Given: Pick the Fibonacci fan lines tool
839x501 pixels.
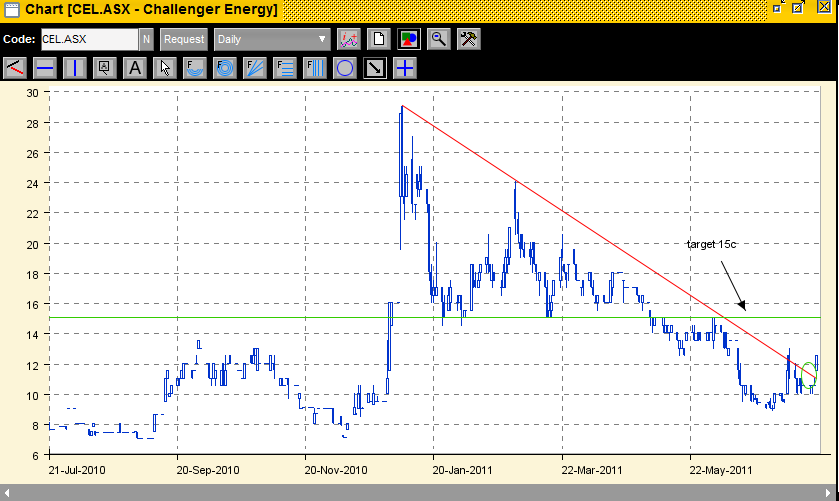Looking at the screenshot, I should point(255,68).
